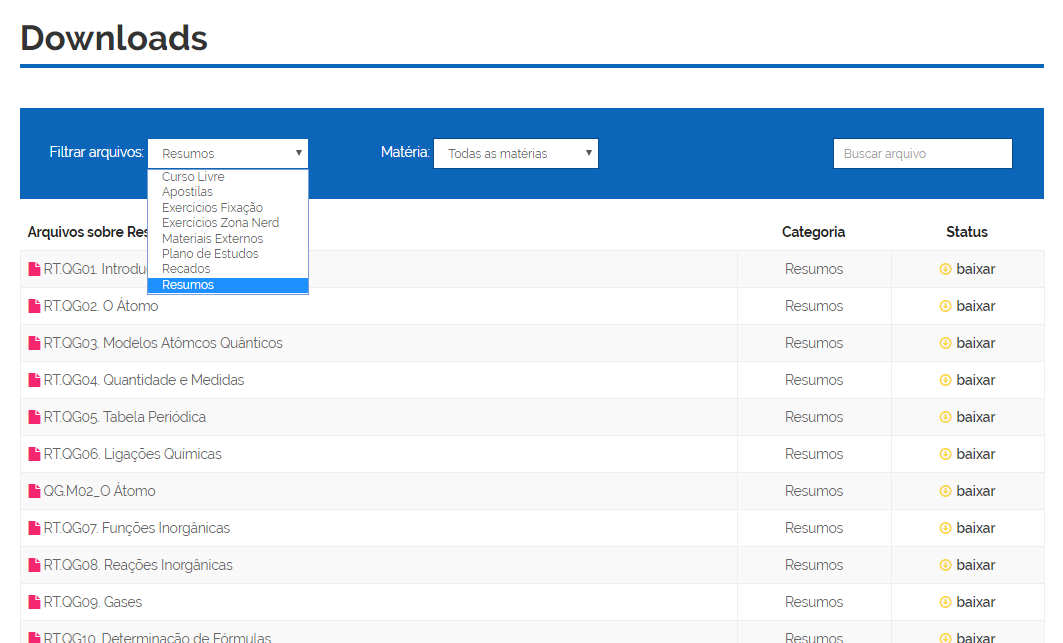
Task: Click the file icon for QG.M02_O Átomo
Action: (x=35, y=491)
